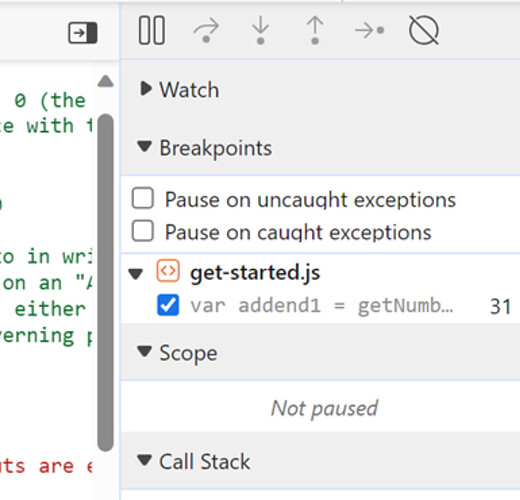Click scroll-up arrow of code editor
Image resolution: width=520 pixels, height=500 pixels.
point(106,81)
